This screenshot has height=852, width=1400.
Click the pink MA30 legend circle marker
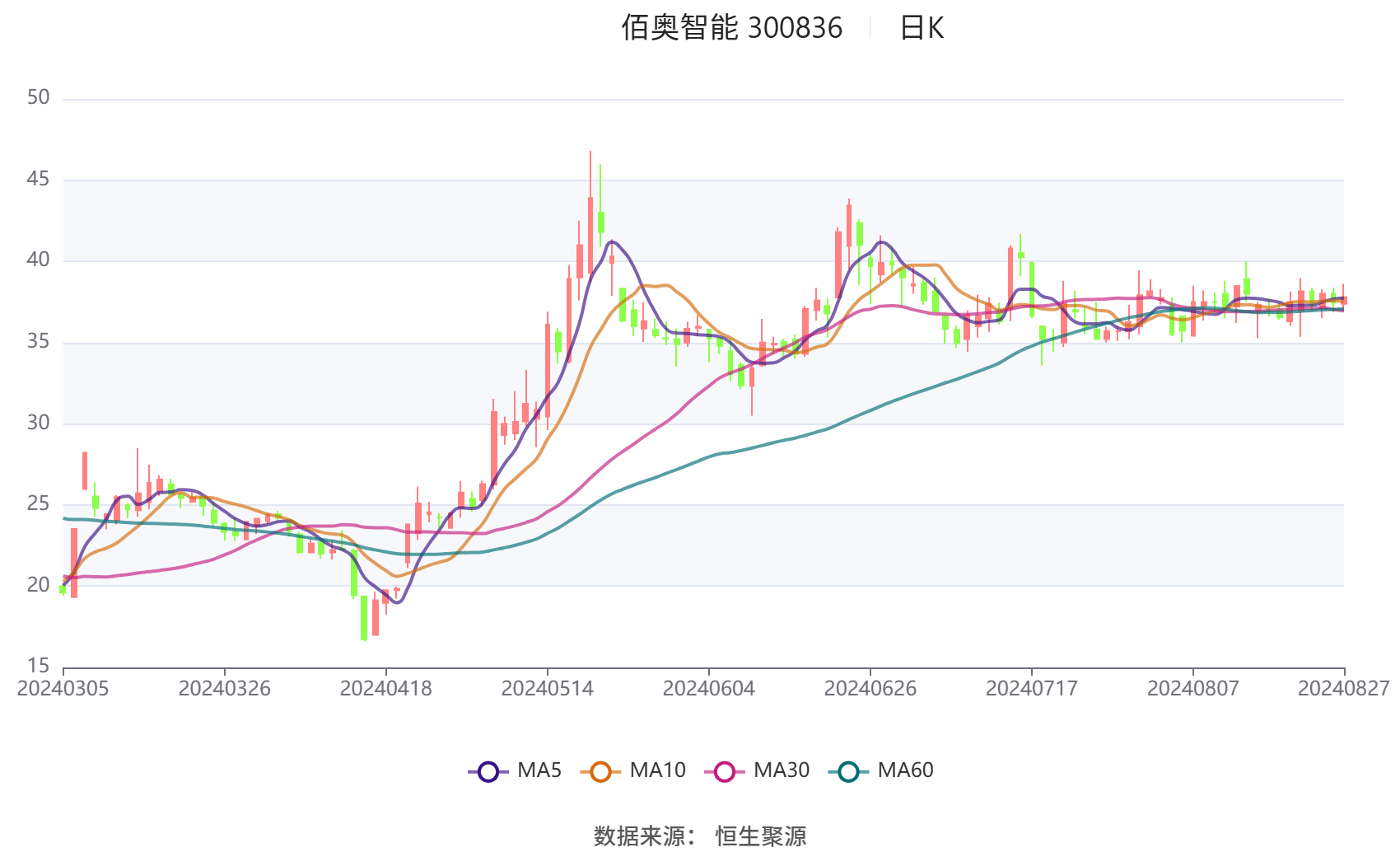pos(724,771)
